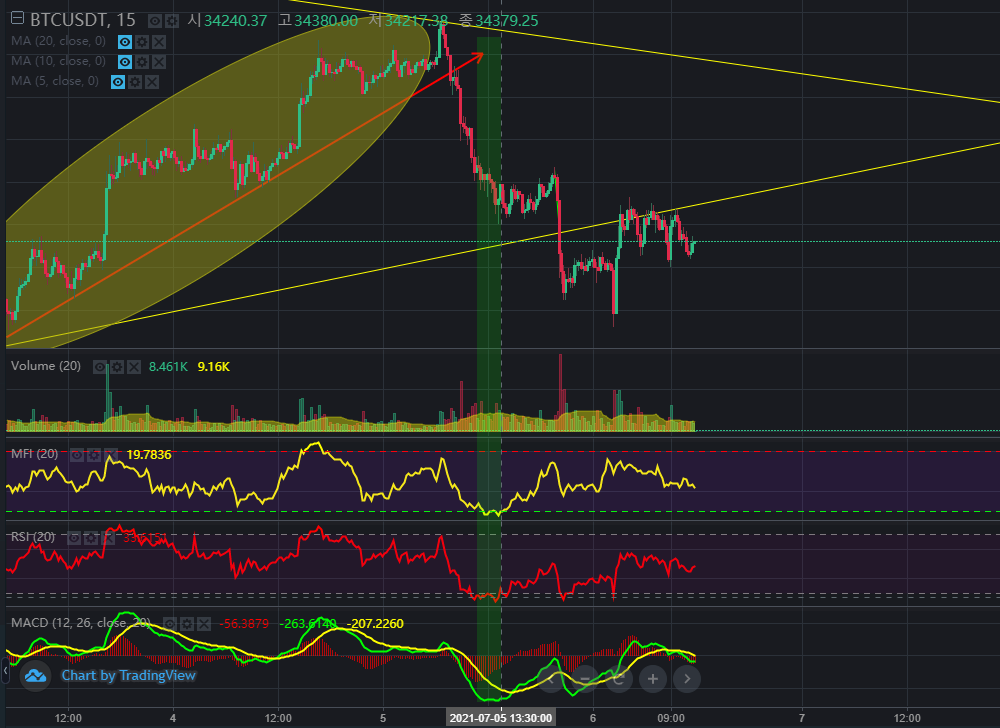The width and height of the screenshot is (1000, 728).
Task: Remove MA (10, close, 0) with its X icon
Action: (x=158, y=61)
